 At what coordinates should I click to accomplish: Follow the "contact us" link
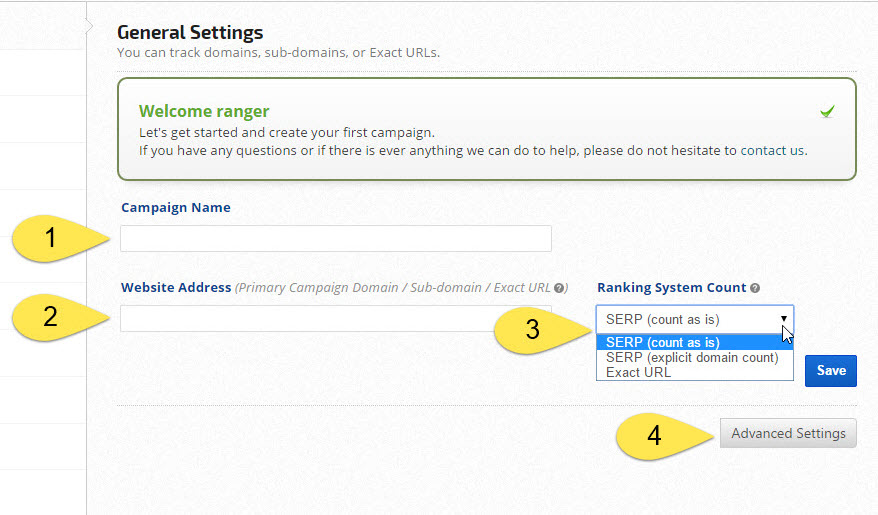click(x=773, y=151)
